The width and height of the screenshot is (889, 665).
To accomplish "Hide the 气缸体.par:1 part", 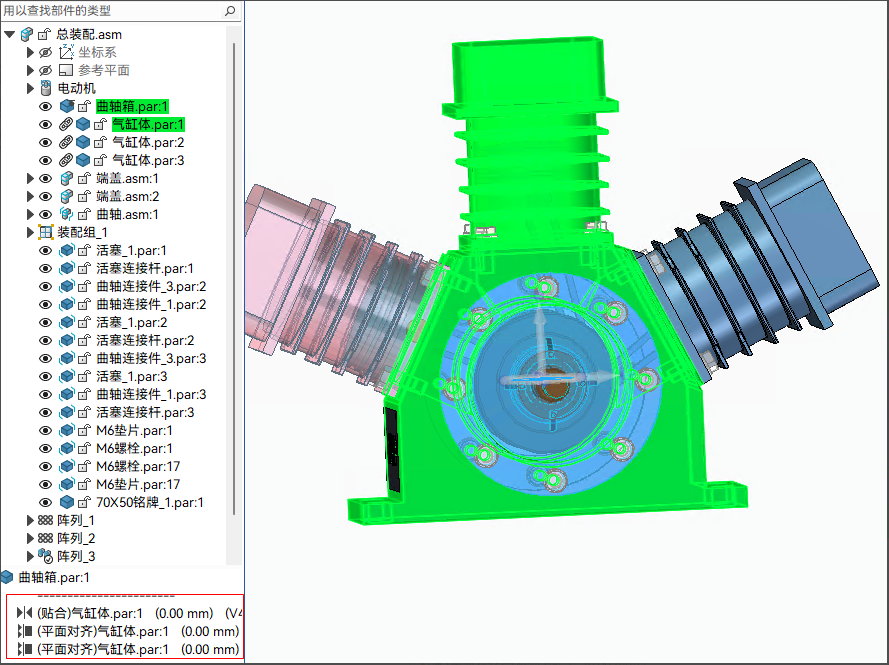I will pos(45,125).
